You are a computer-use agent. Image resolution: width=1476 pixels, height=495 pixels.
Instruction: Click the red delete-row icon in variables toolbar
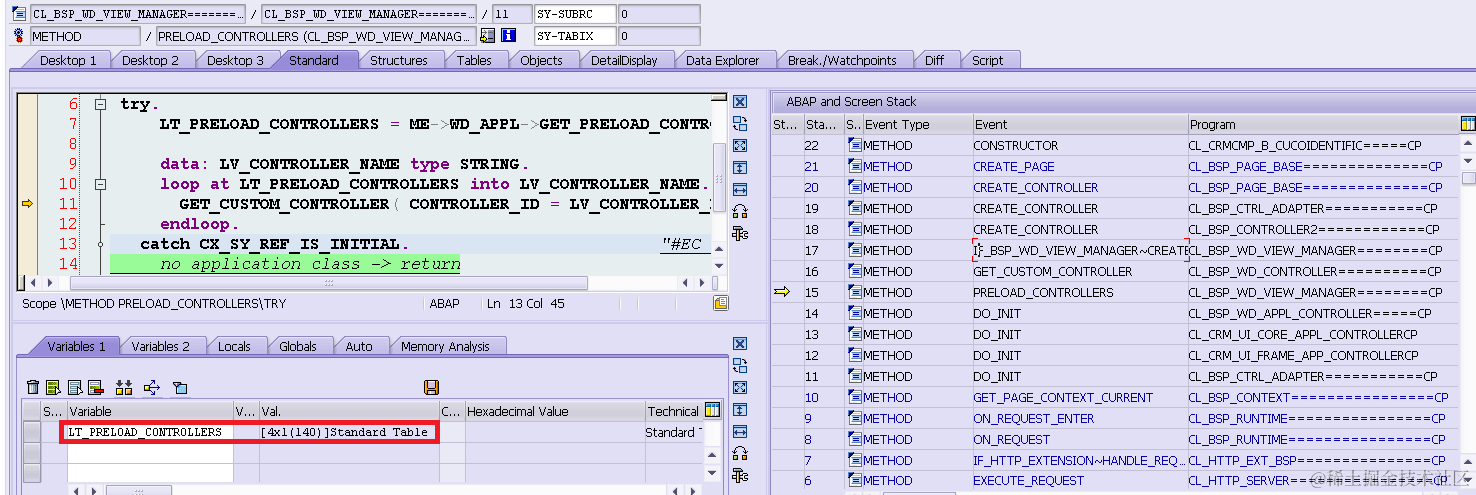(x=96, y=388)
